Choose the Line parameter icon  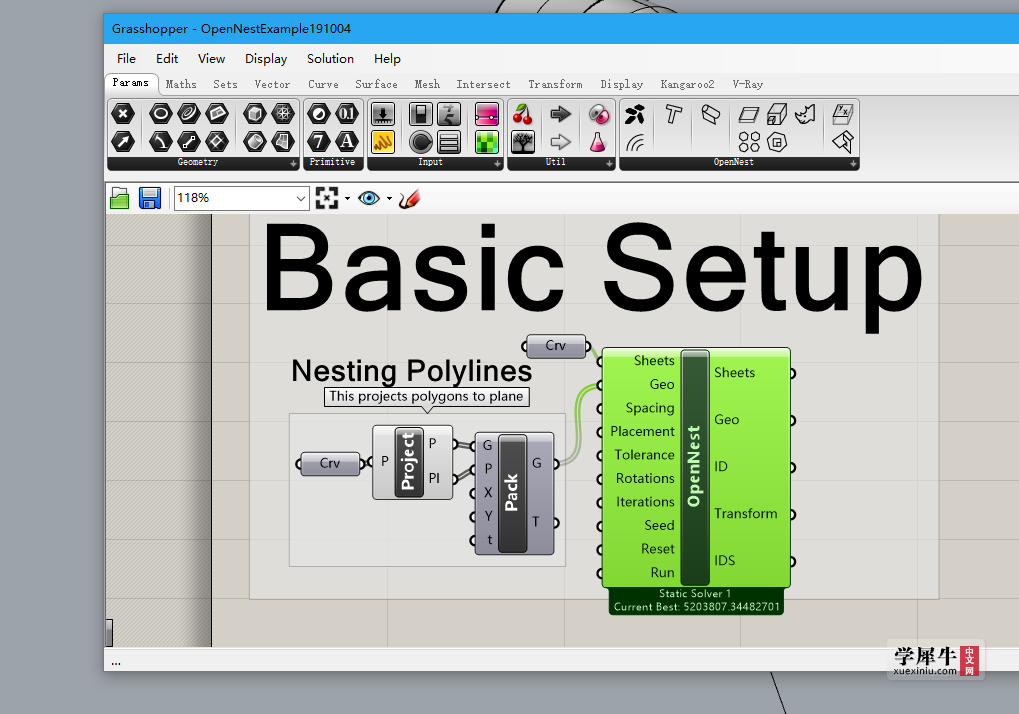pos(188,142)
